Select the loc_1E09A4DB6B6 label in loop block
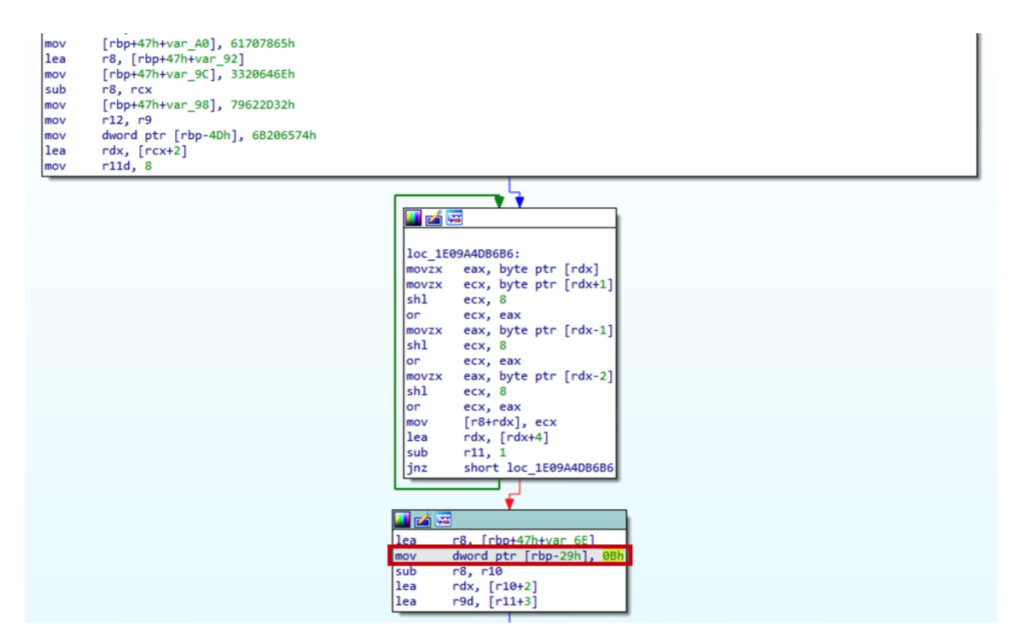The image size is (1024, 643). click(456, 255)
